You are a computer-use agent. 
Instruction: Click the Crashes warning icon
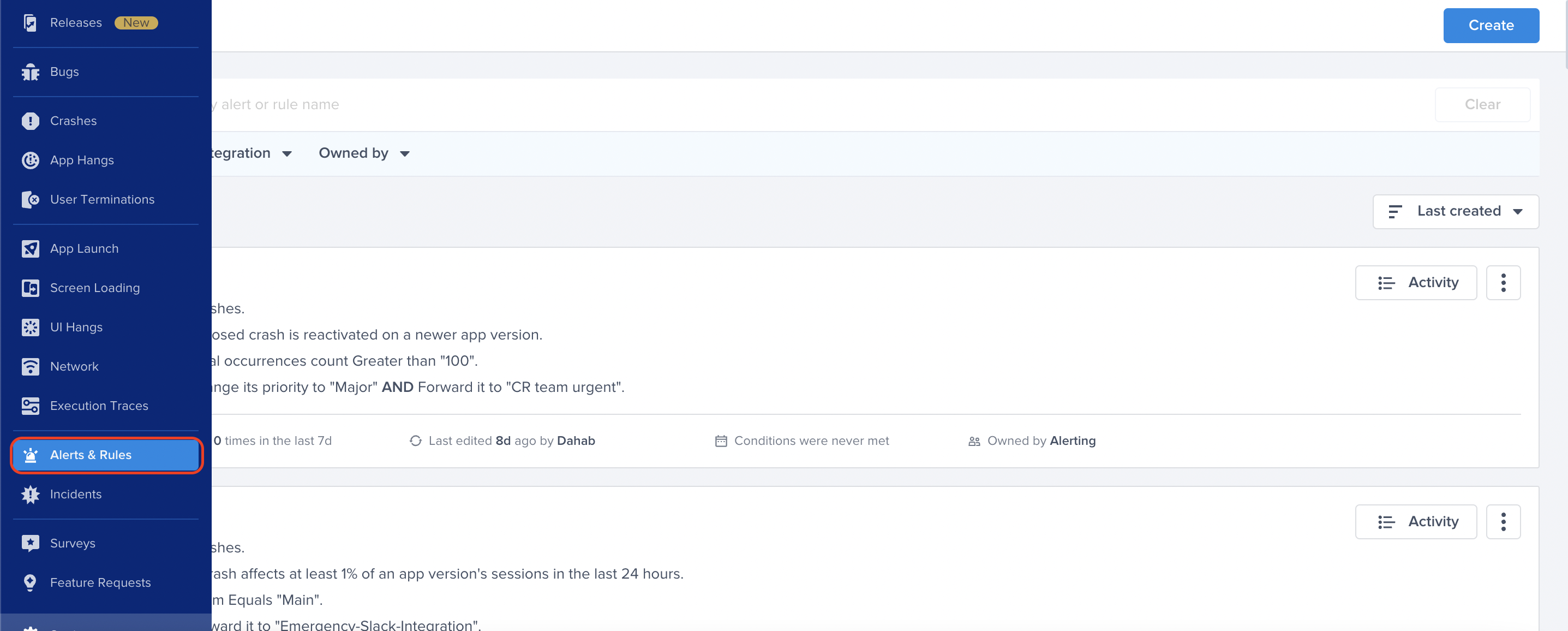pos(30,121)
